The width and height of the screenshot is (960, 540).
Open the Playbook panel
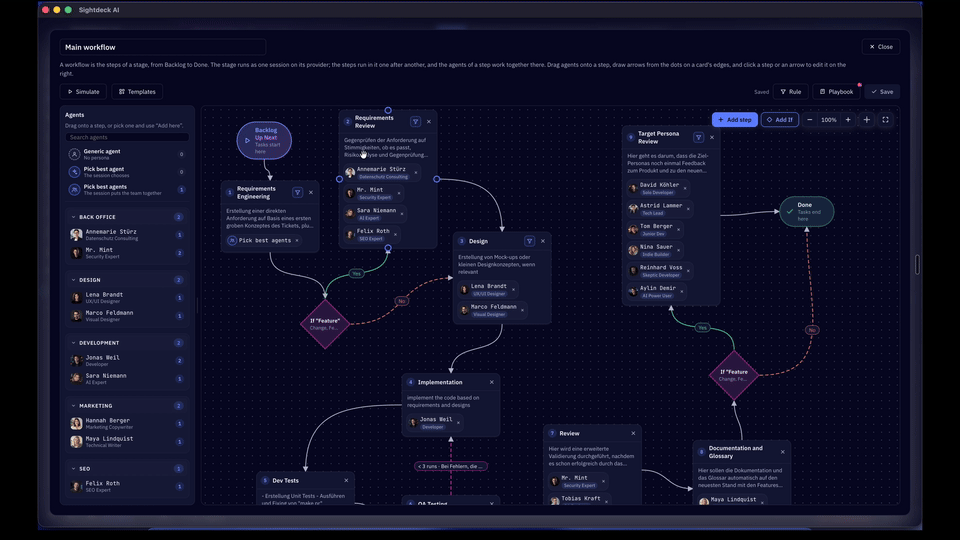(836, 92)
